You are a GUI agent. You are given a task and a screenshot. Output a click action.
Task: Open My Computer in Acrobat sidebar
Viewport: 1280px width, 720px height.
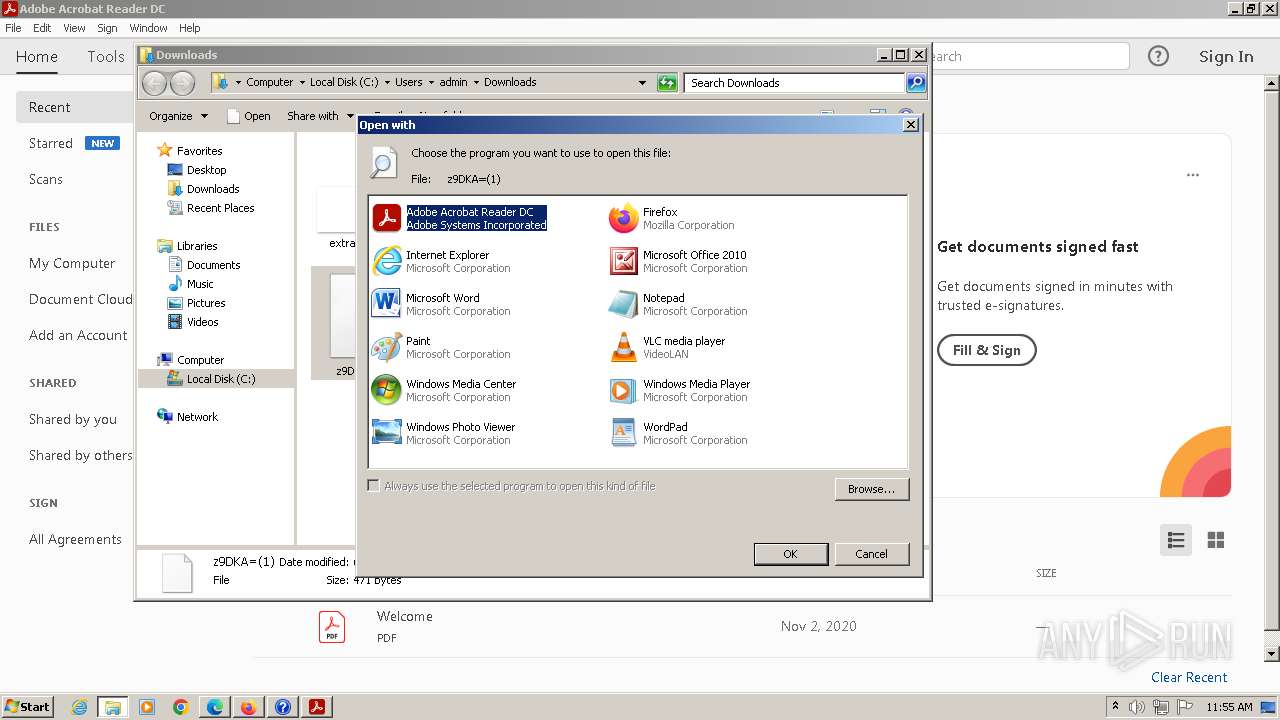[72, 263]
